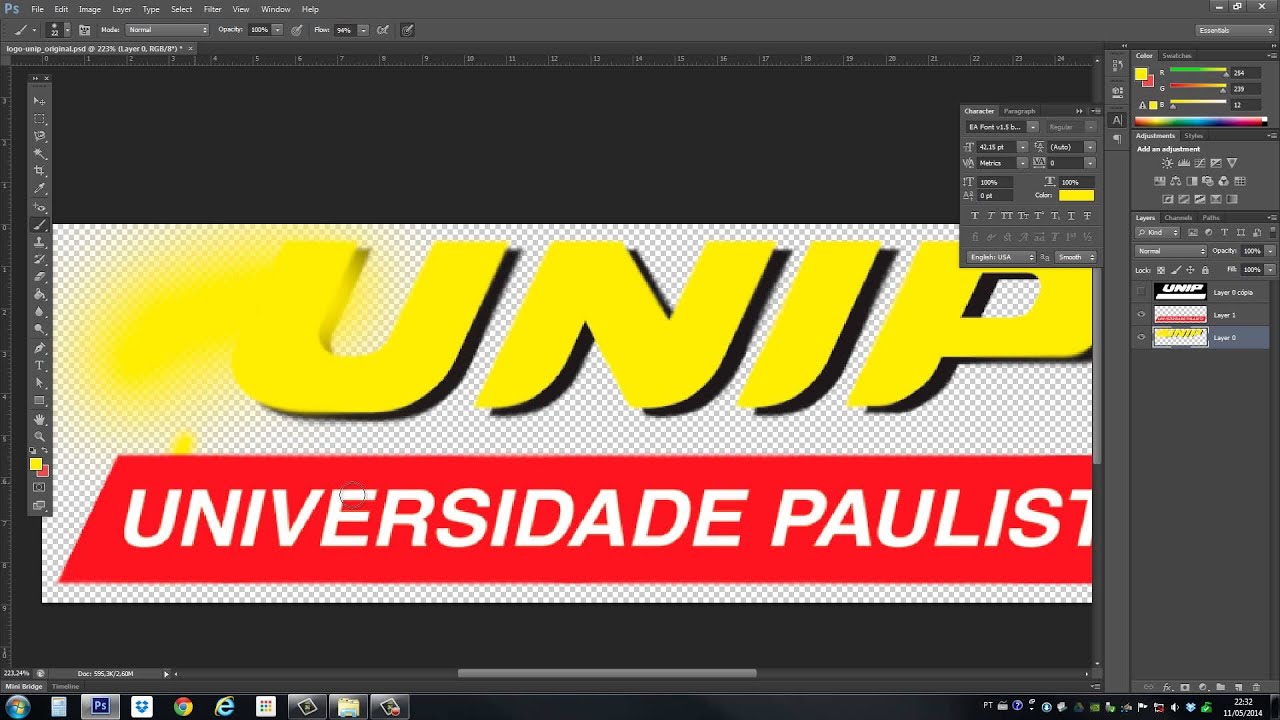Select the Magic Wand tool

pos(40,154)
